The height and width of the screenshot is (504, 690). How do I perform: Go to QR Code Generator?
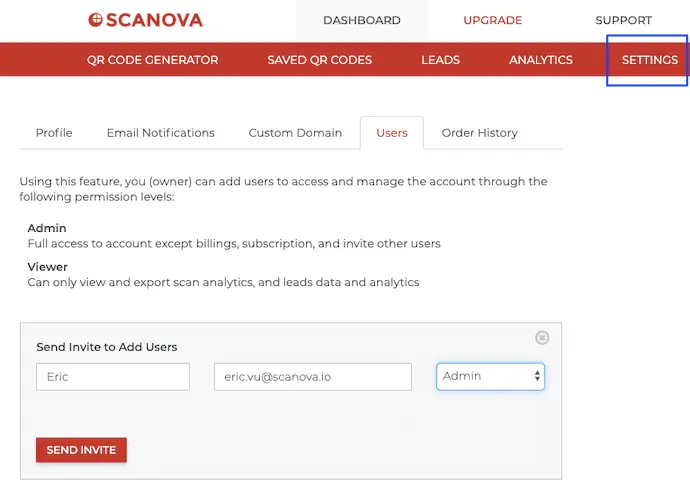(152, 60)
